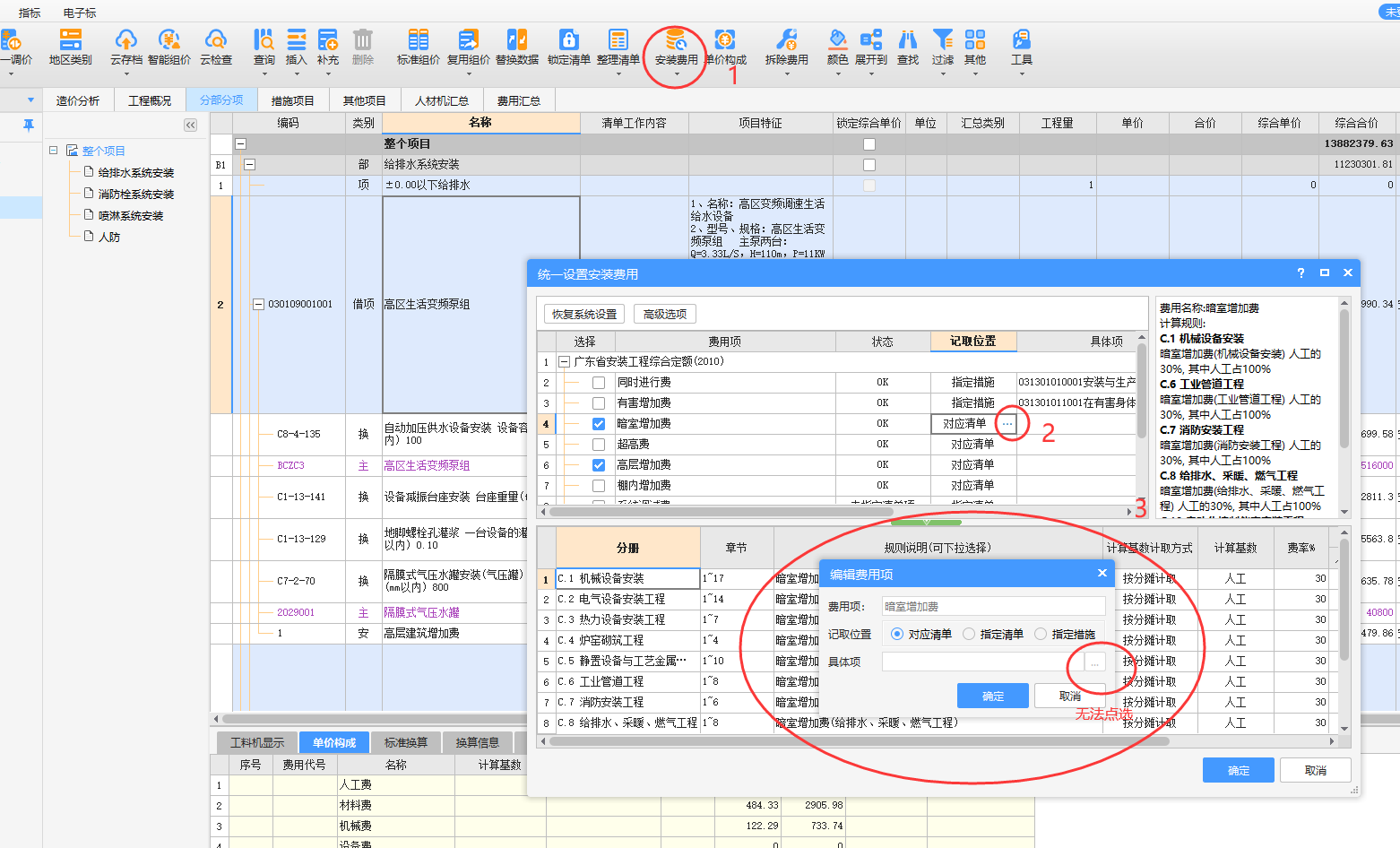
Task: Uncheck the 暗室增加费 checkbox
Action: pyautogui.click(x=599, y=424)
